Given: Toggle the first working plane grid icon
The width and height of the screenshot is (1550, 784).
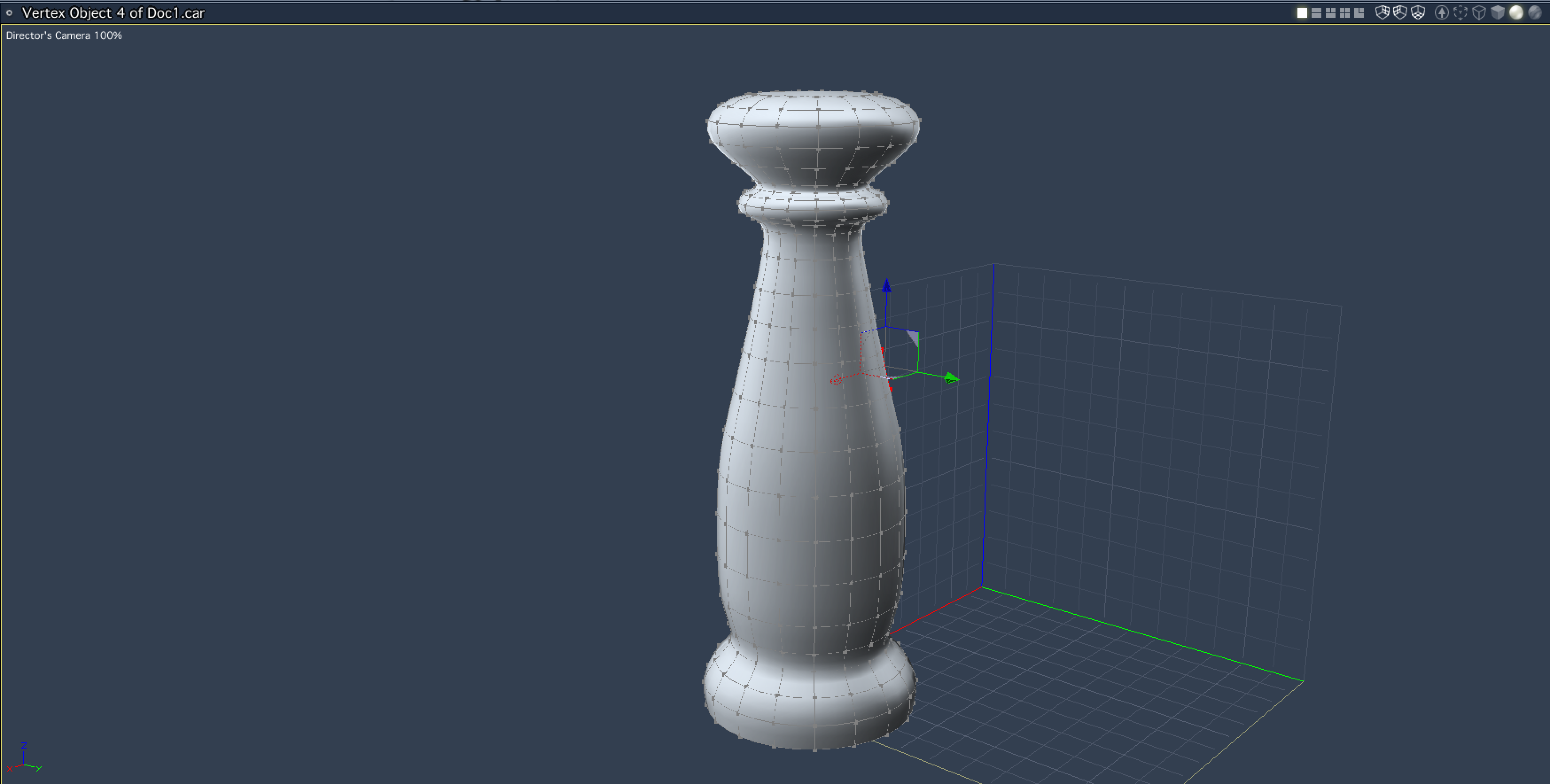Looking at the screenshot, I should 1382,13.
